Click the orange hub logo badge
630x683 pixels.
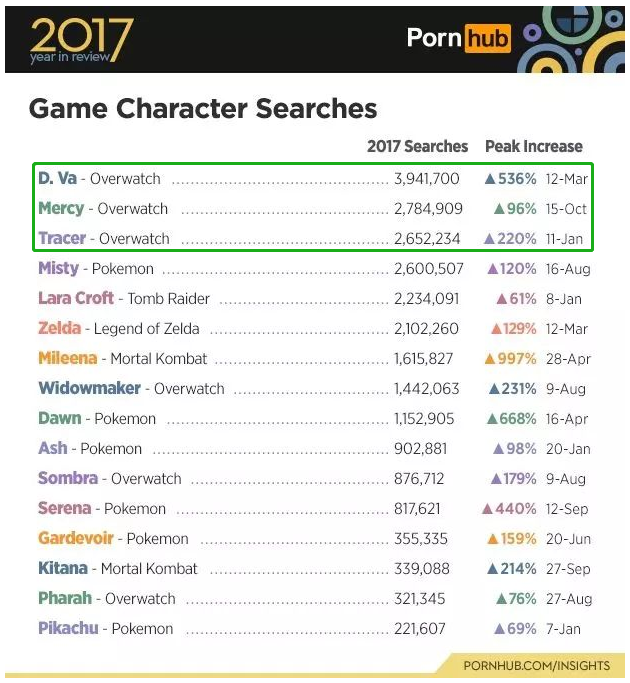tap(488, 38)
